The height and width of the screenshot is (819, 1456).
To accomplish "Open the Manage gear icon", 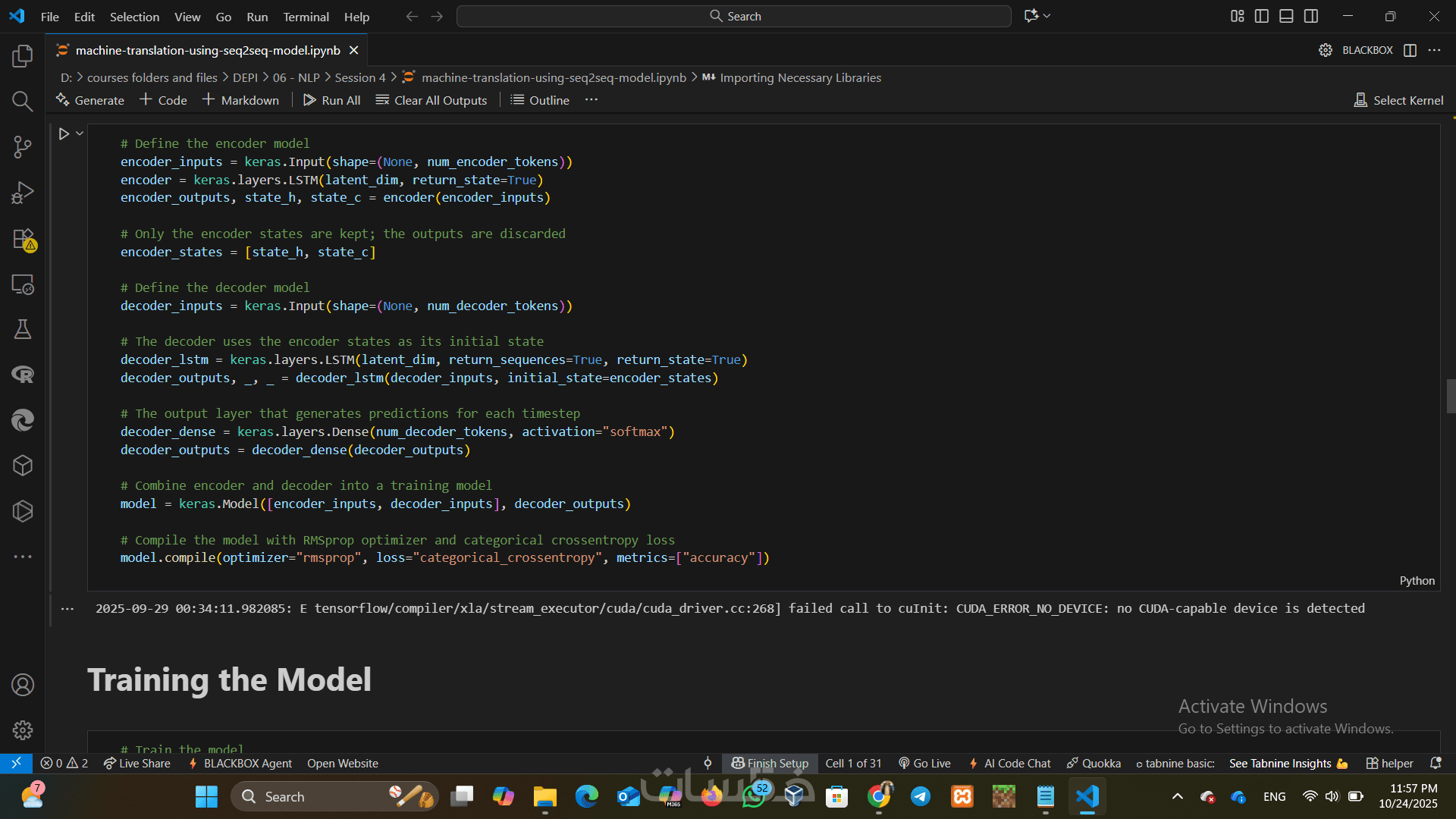I will [x=23, y=730].
